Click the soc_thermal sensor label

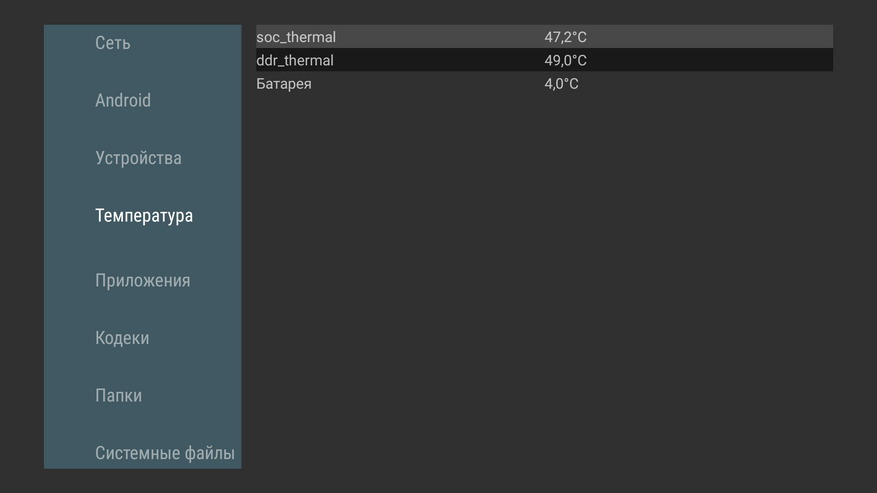pos(296,37)
